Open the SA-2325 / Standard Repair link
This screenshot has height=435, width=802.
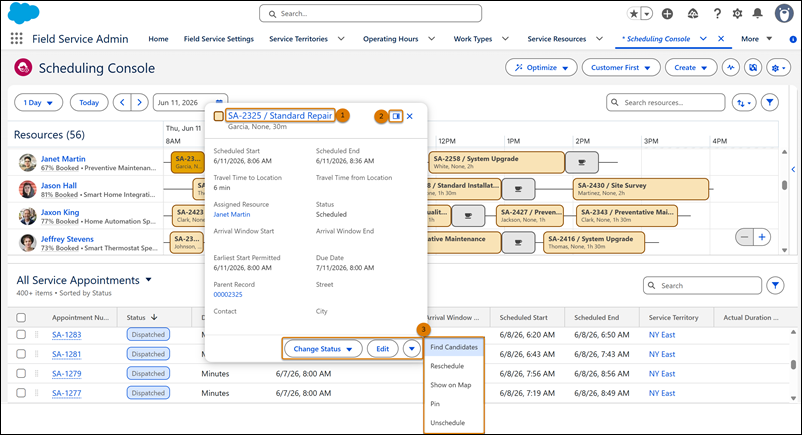tap(280, 116)
